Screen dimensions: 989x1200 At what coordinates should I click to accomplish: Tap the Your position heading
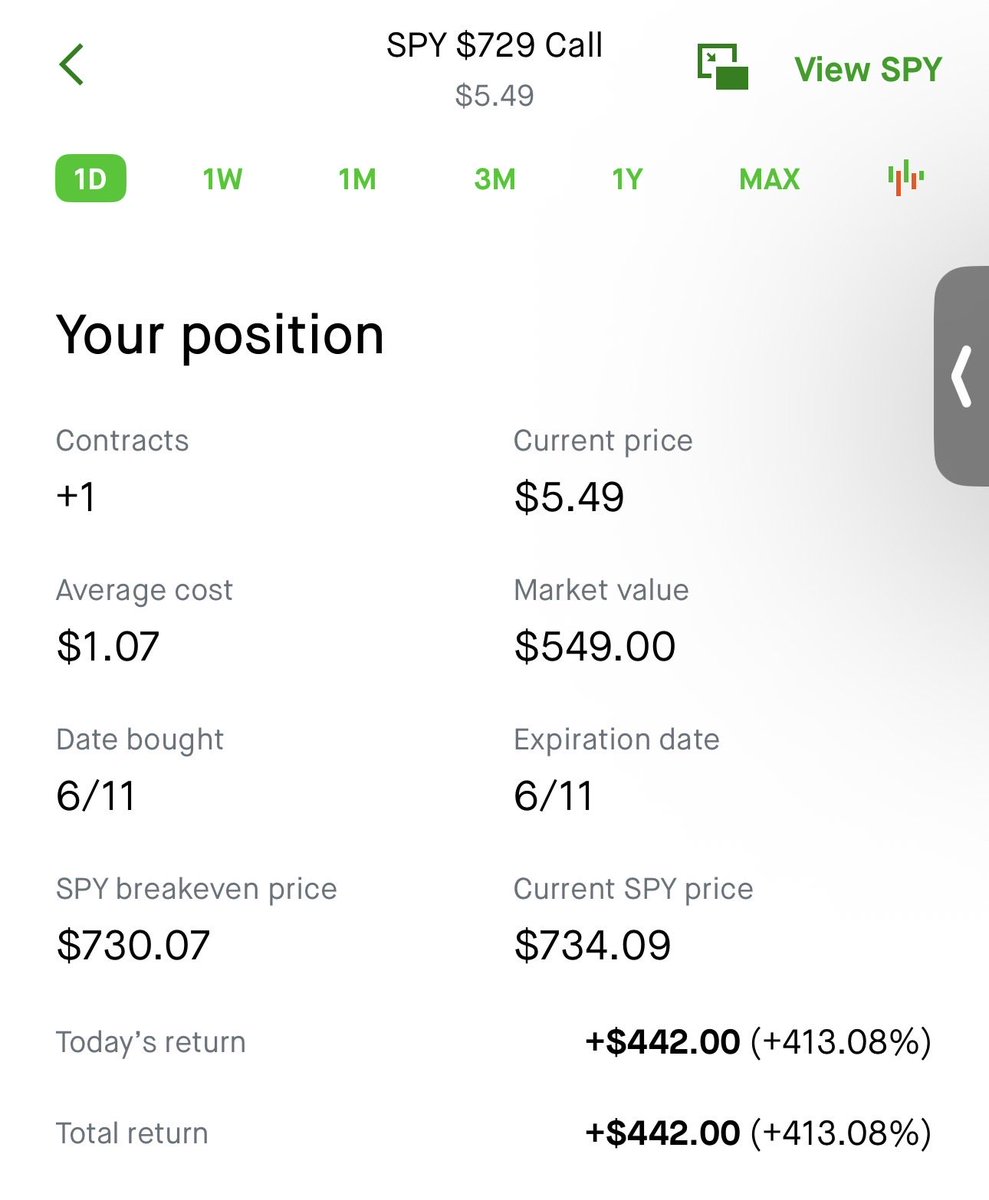pyautogui.click(x=220, y=335)
